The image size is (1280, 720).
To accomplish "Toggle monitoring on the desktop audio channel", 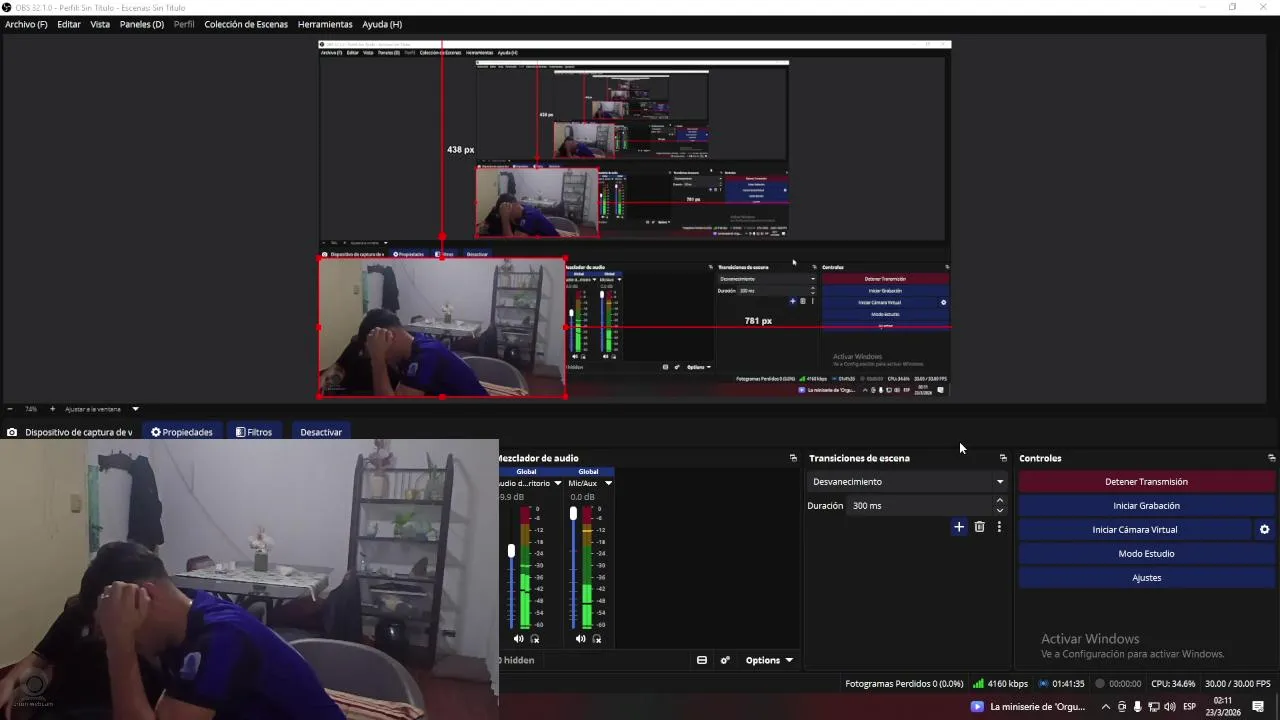I will 535,638.
